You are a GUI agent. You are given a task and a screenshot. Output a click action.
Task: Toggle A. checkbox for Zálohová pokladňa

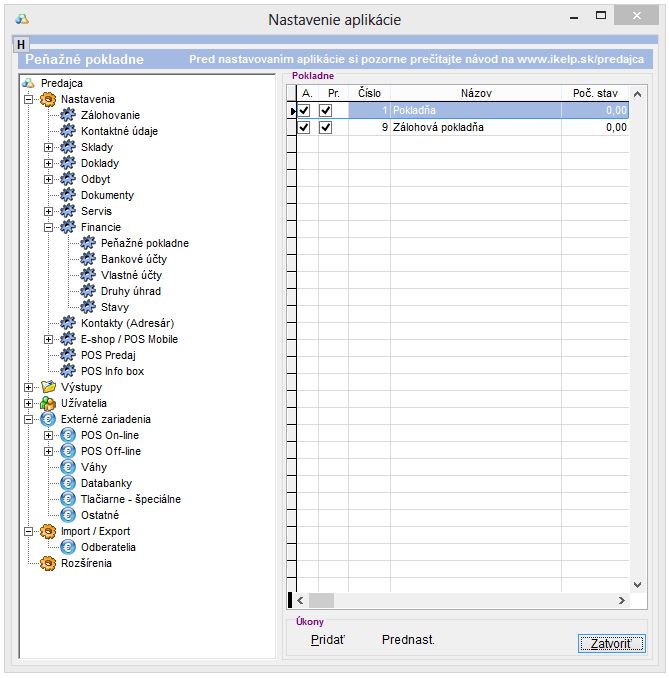pos(304,127)
